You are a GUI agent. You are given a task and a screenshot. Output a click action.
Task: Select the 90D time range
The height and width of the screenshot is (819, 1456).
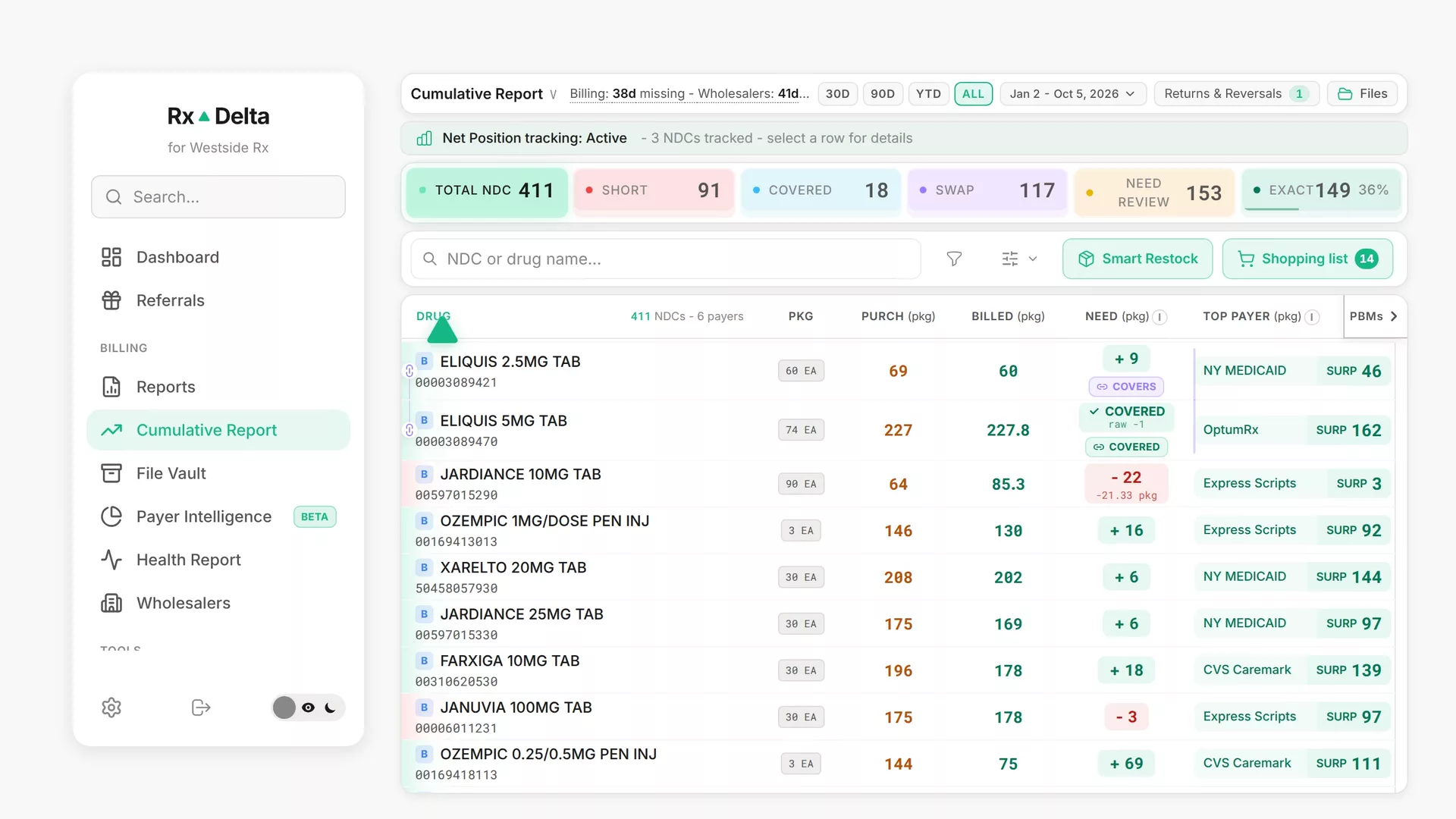pyautogui.click(x=883, y=94)
